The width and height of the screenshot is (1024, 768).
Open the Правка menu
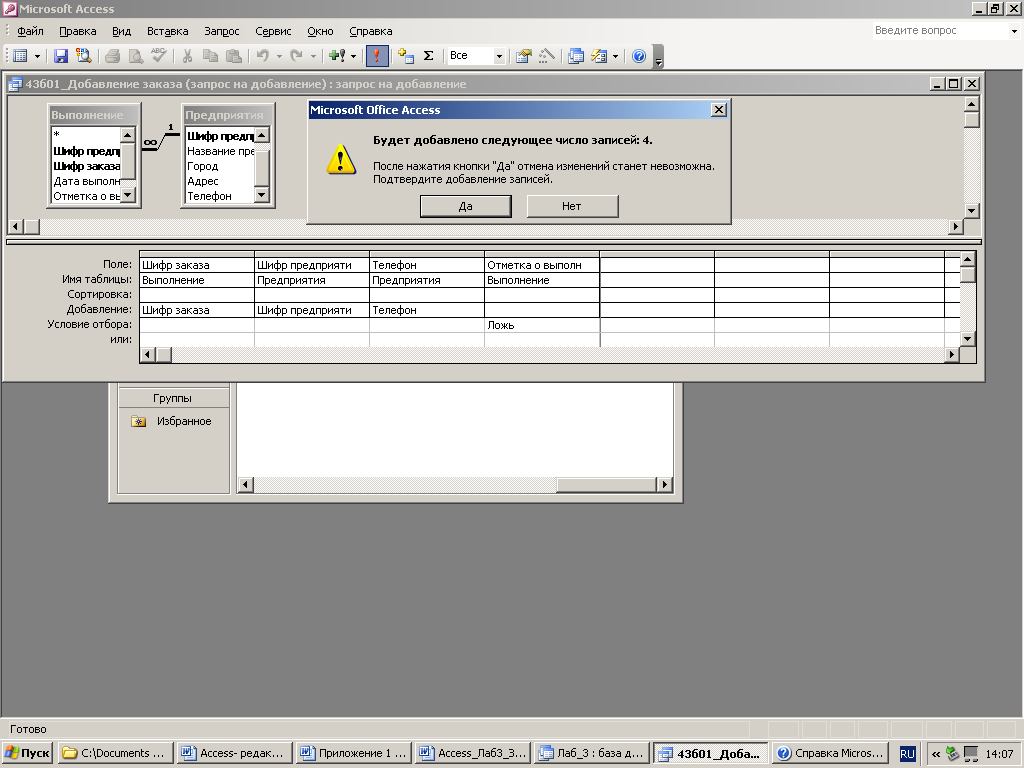pos(78,31)
